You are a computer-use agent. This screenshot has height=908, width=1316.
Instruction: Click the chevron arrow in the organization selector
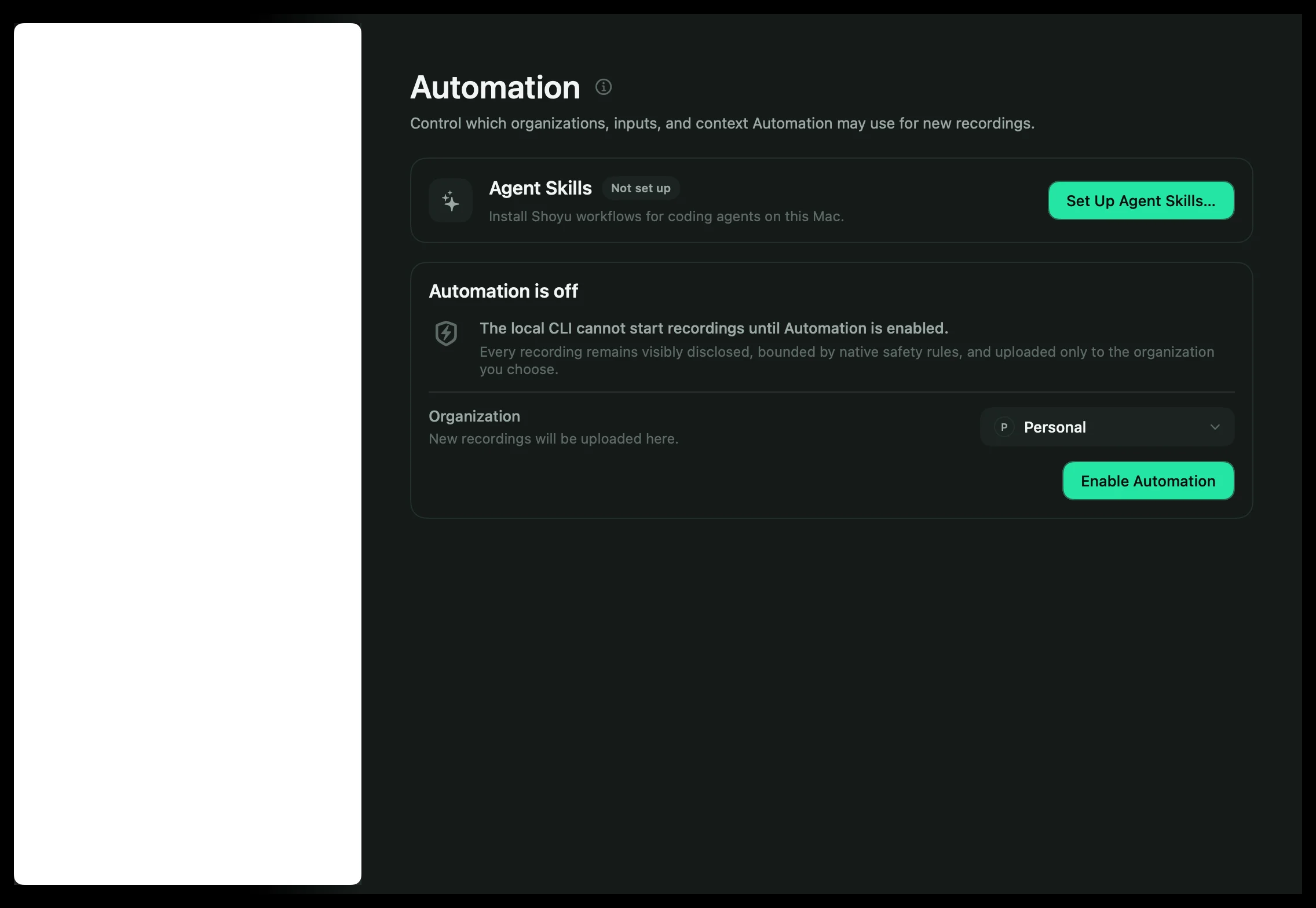click(1215, 427)
